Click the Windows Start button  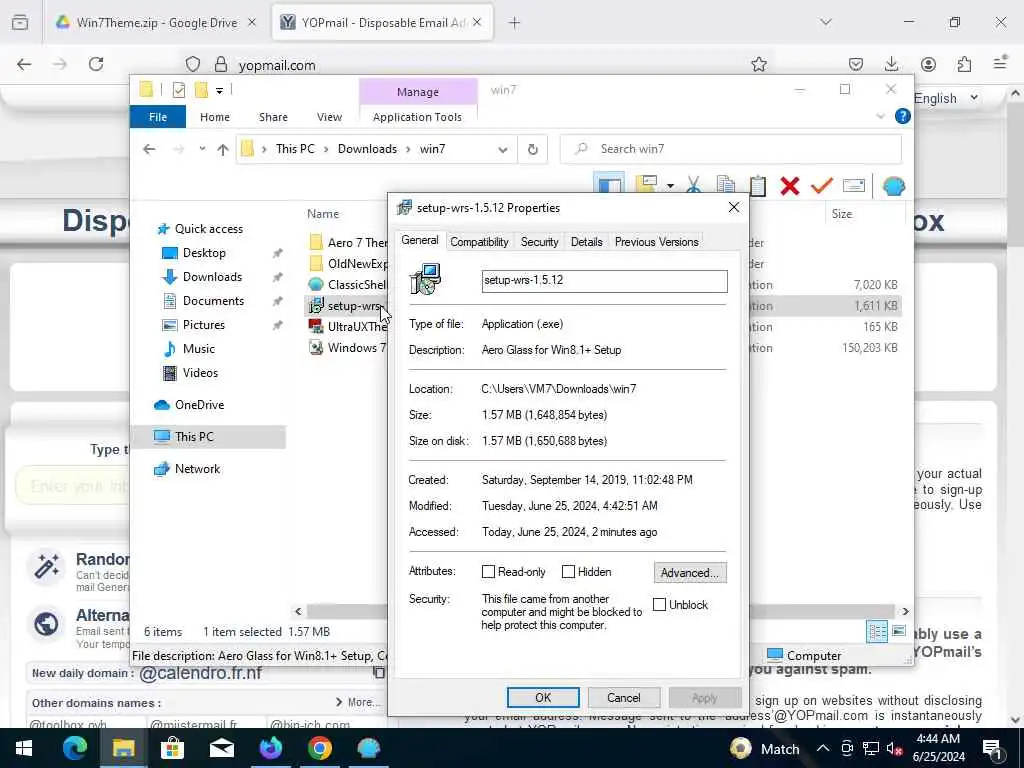coord(24,748)
